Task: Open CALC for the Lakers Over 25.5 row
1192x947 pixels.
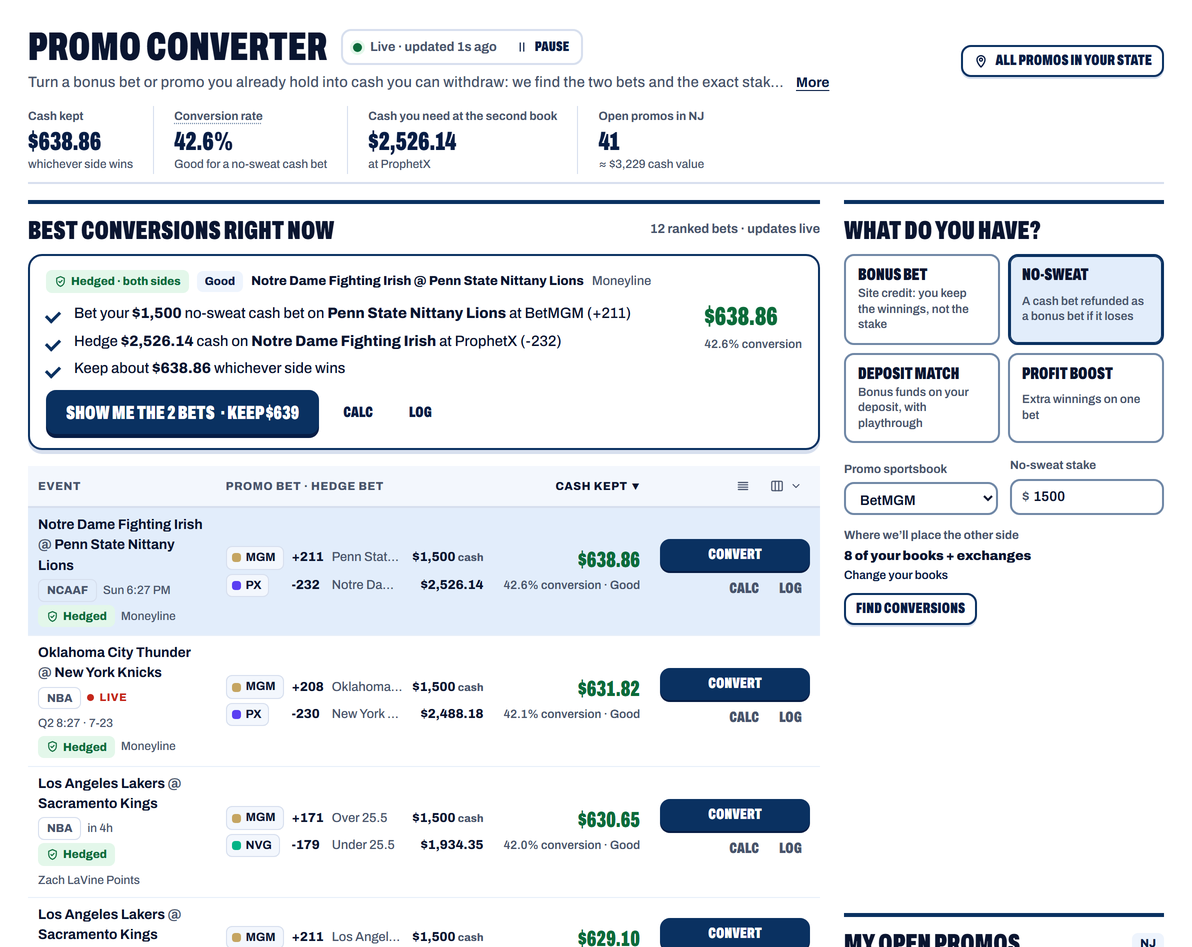Action: (x=743, y=847)
